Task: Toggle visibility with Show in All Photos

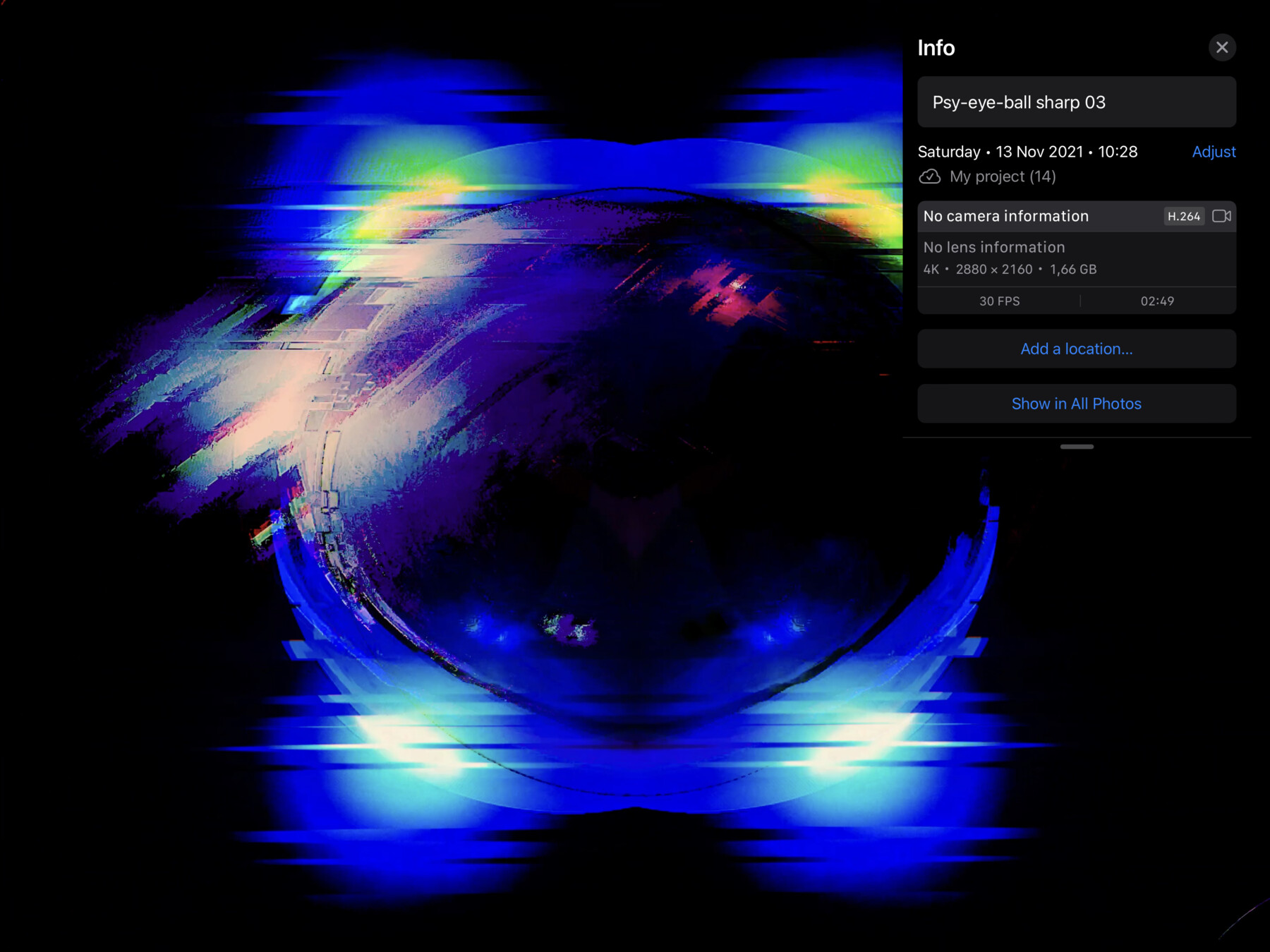Action: [1076, 403]
